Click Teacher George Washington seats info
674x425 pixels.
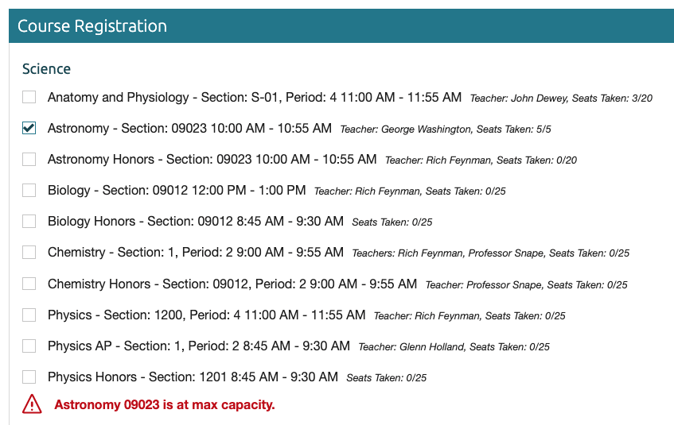pos(445,129)
